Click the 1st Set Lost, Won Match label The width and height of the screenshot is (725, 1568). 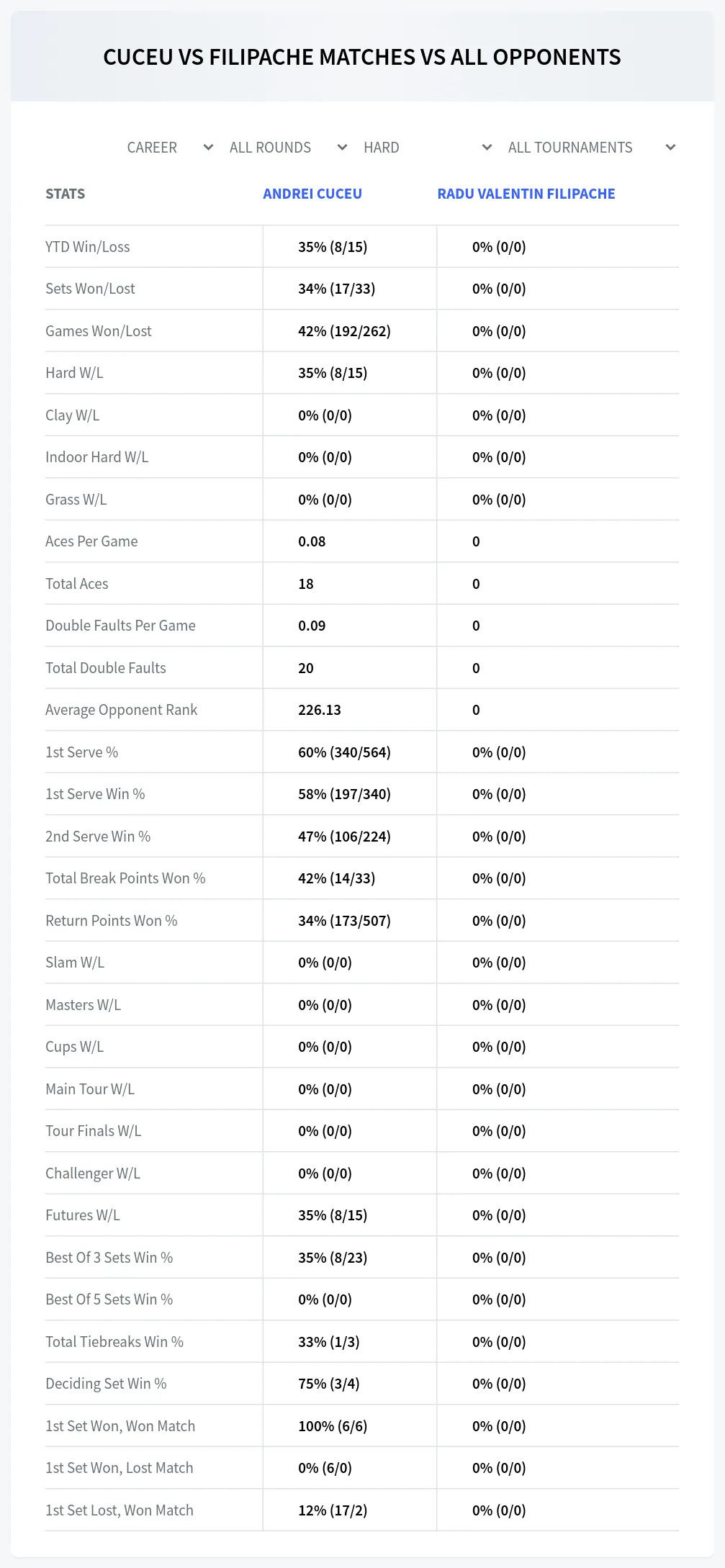(120, 1510)
